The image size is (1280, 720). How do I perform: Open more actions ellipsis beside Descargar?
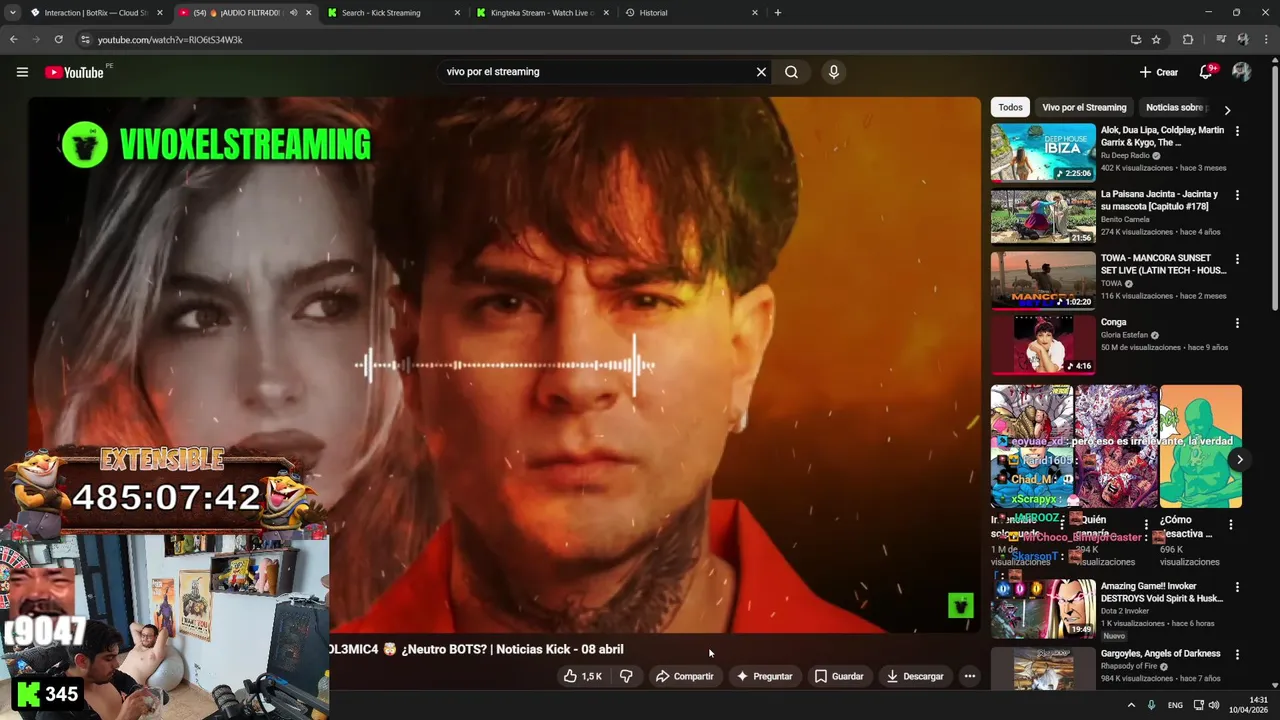pyautogui.click(x=969, y=676)
